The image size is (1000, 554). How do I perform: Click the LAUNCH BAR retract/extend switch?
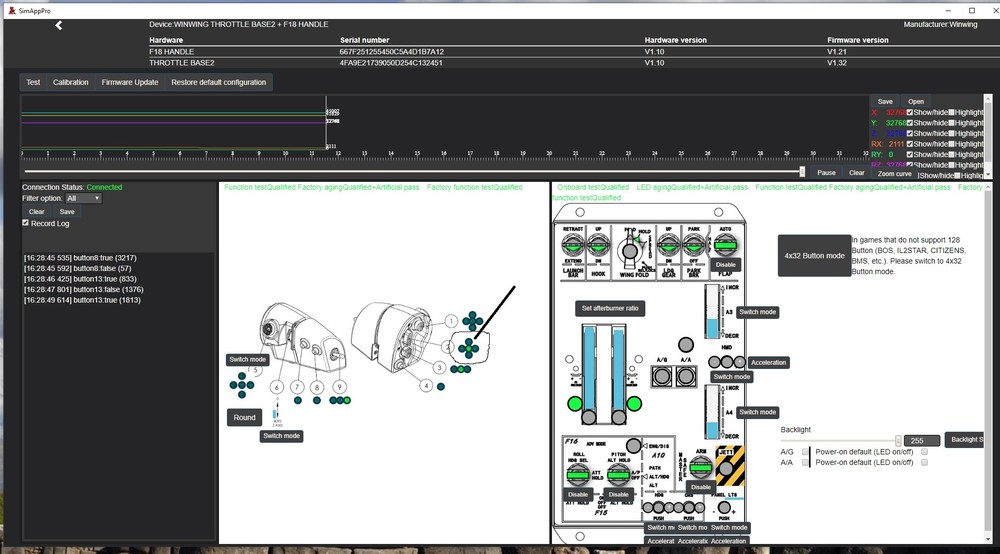point(573,245)
